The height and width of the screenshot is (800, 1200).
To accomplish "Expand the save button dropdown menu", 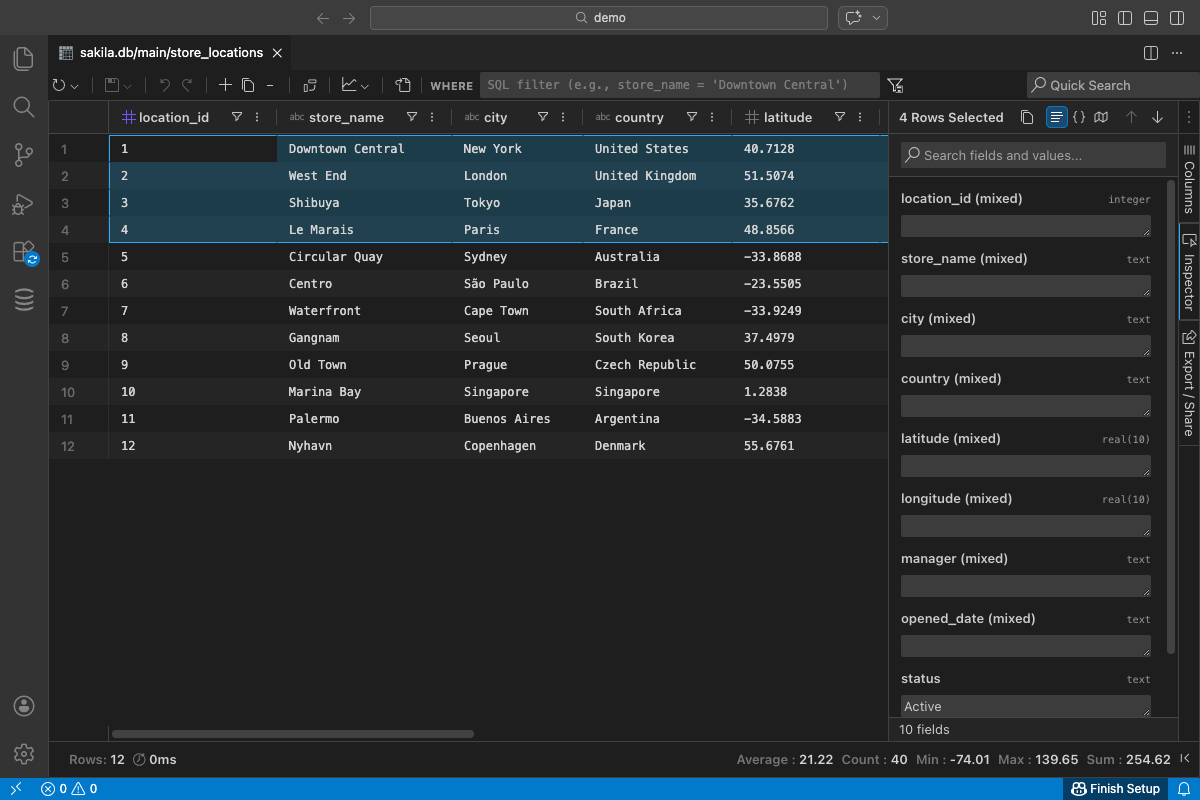I will point(128,85).
